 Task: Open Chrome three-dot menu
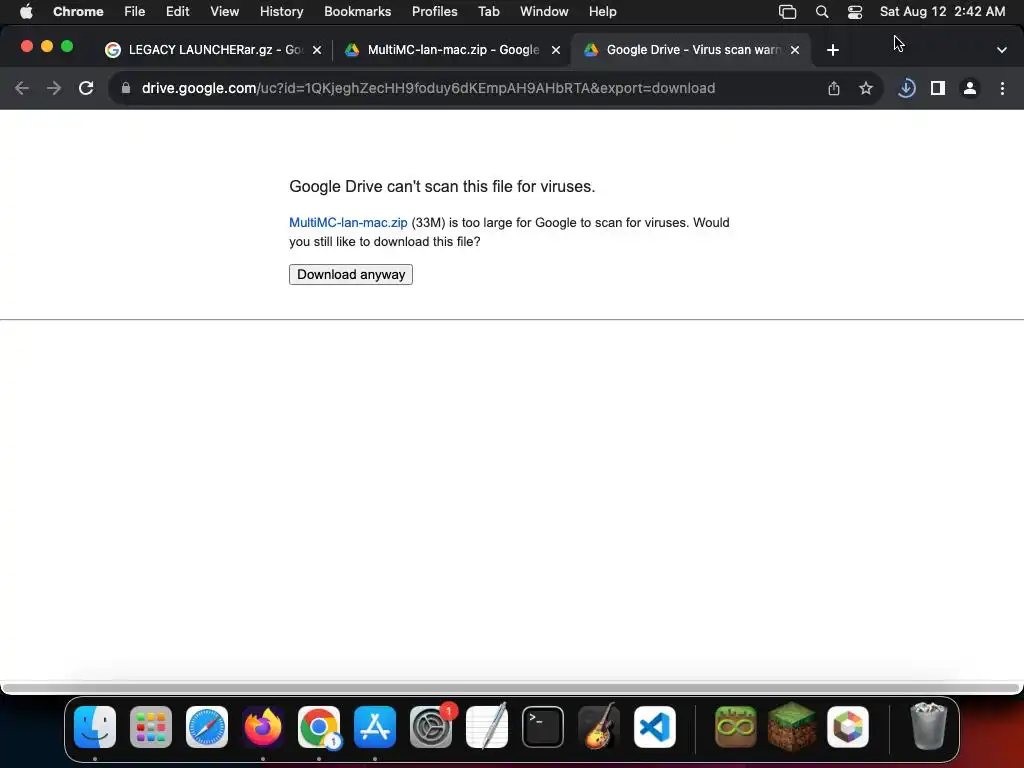[x=1002, y=88]
